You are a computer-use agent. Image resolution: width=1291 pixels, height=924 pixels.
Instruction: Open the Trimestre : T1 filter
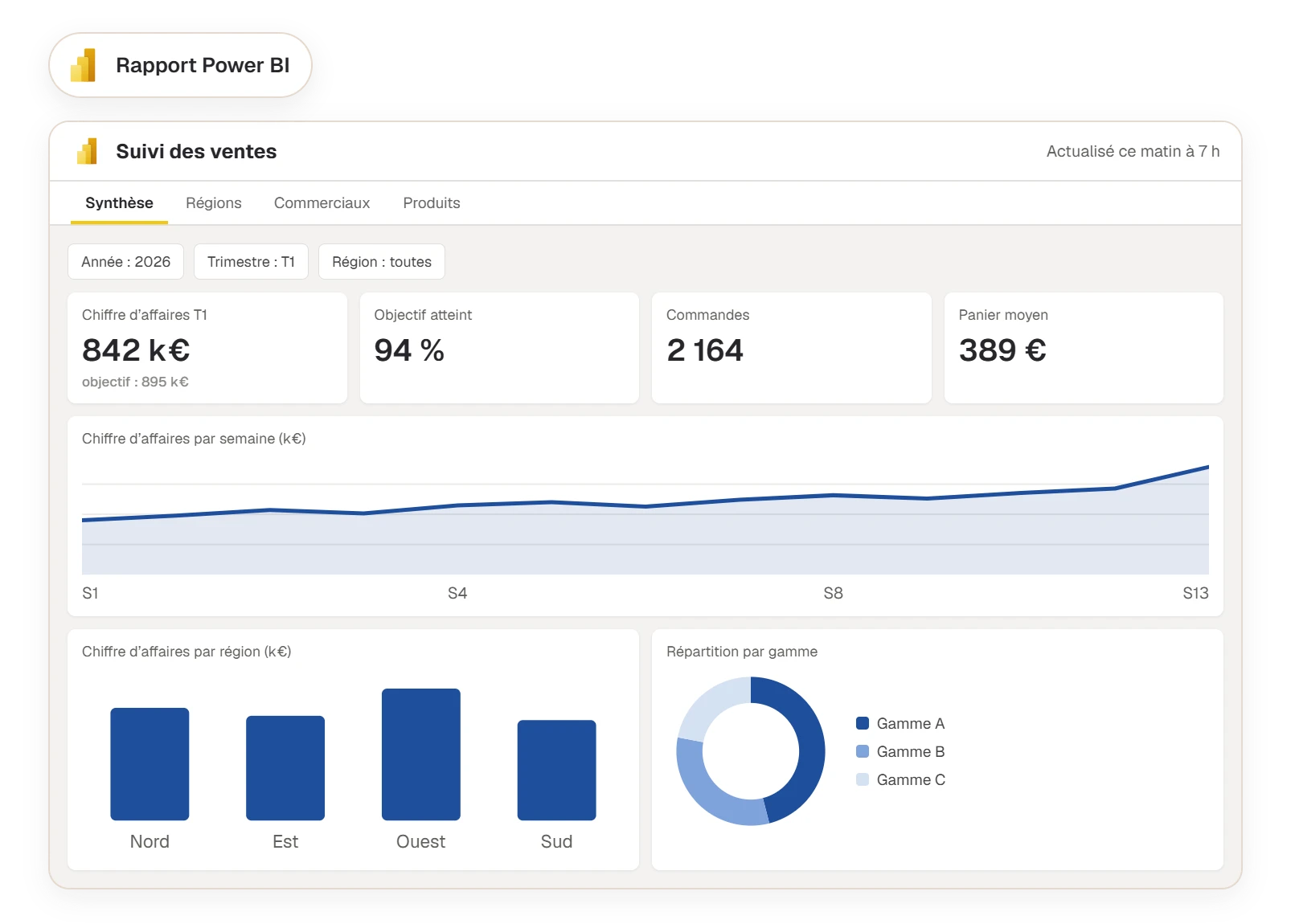click(x=251, y=262)
